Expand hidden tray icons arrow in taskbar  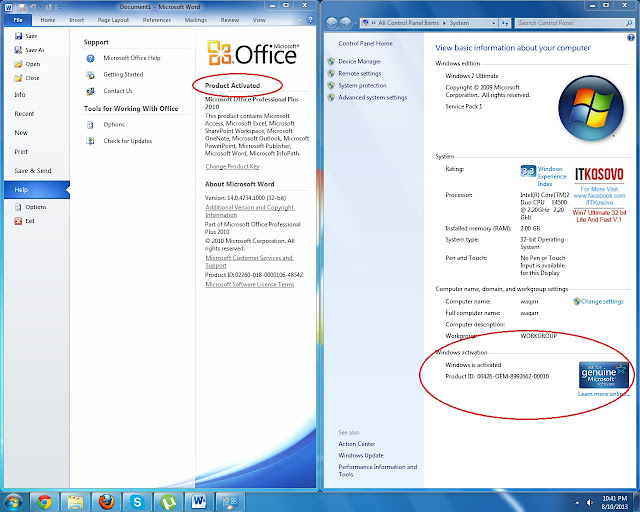577,503
